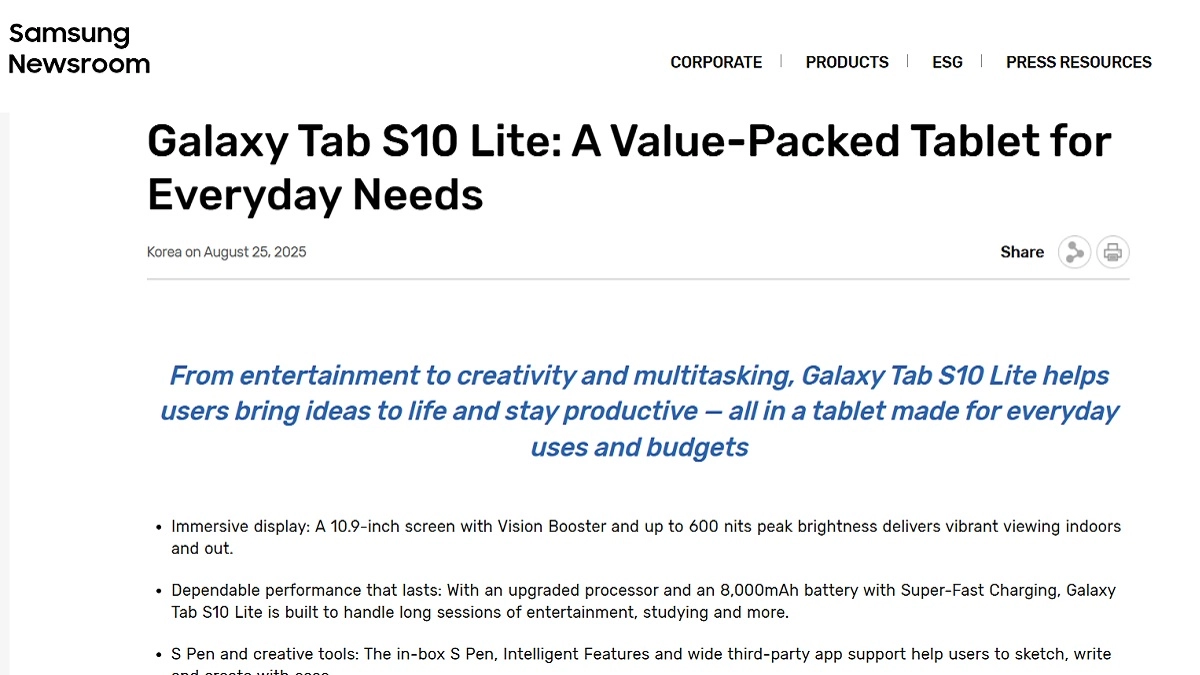1200x675 pixels.
Task: Open the CORPORATE menu
Action: (716, 62)
